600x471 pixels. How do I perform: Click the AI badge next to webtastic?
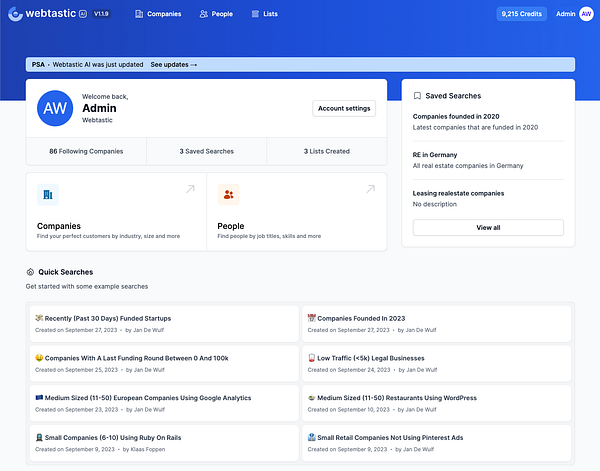click(x=83, y=14)
